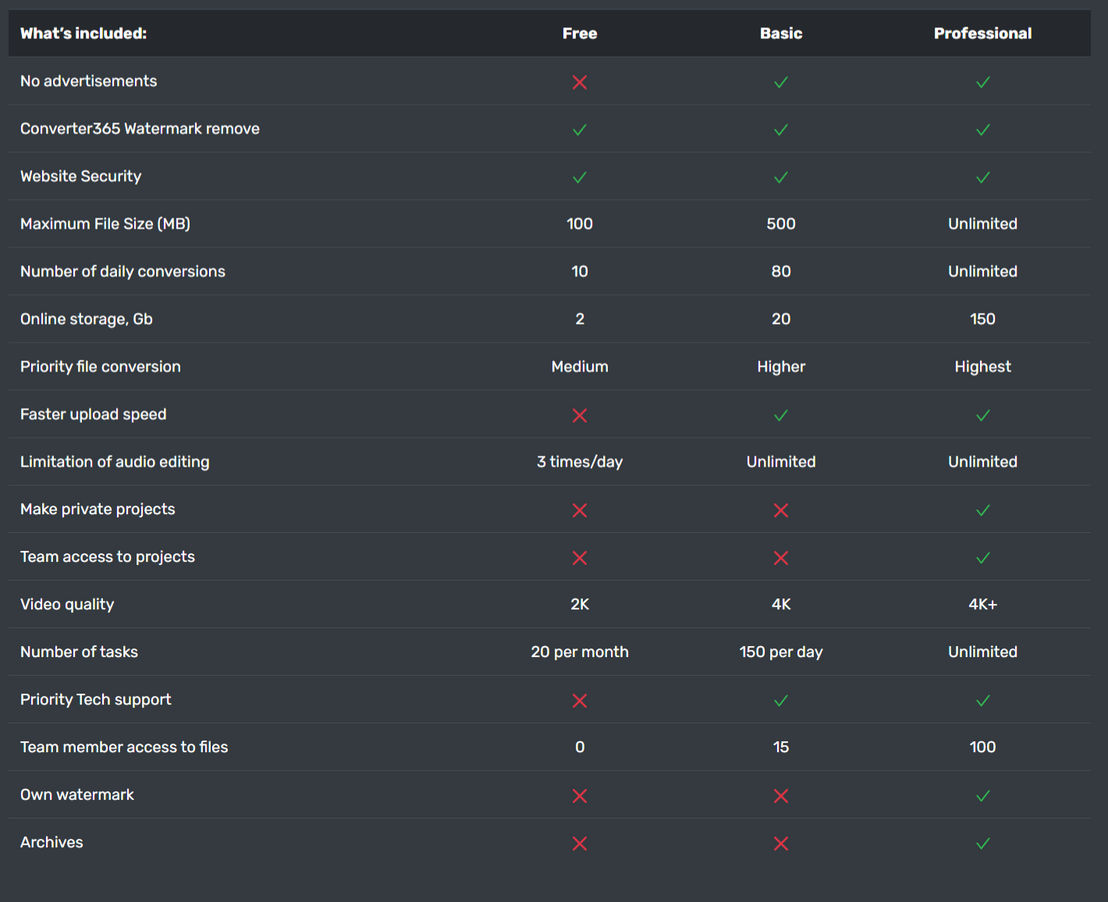The width and height of the screenshot is (1108, 902).
Task: Click the Faster upload speed cross under Free
Action: coord(579,415)
